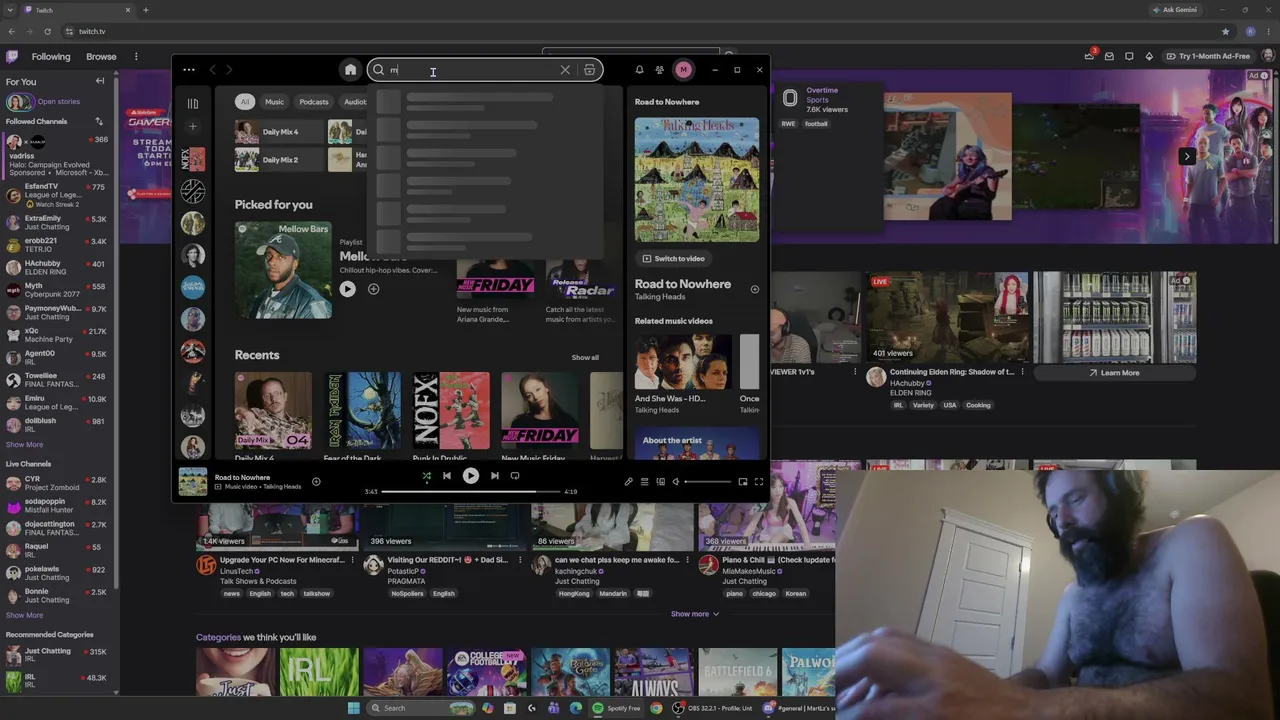Open OBS in the taskbar
The height and width of the screenshot is (720, 1280).
[x=714, y=708]
